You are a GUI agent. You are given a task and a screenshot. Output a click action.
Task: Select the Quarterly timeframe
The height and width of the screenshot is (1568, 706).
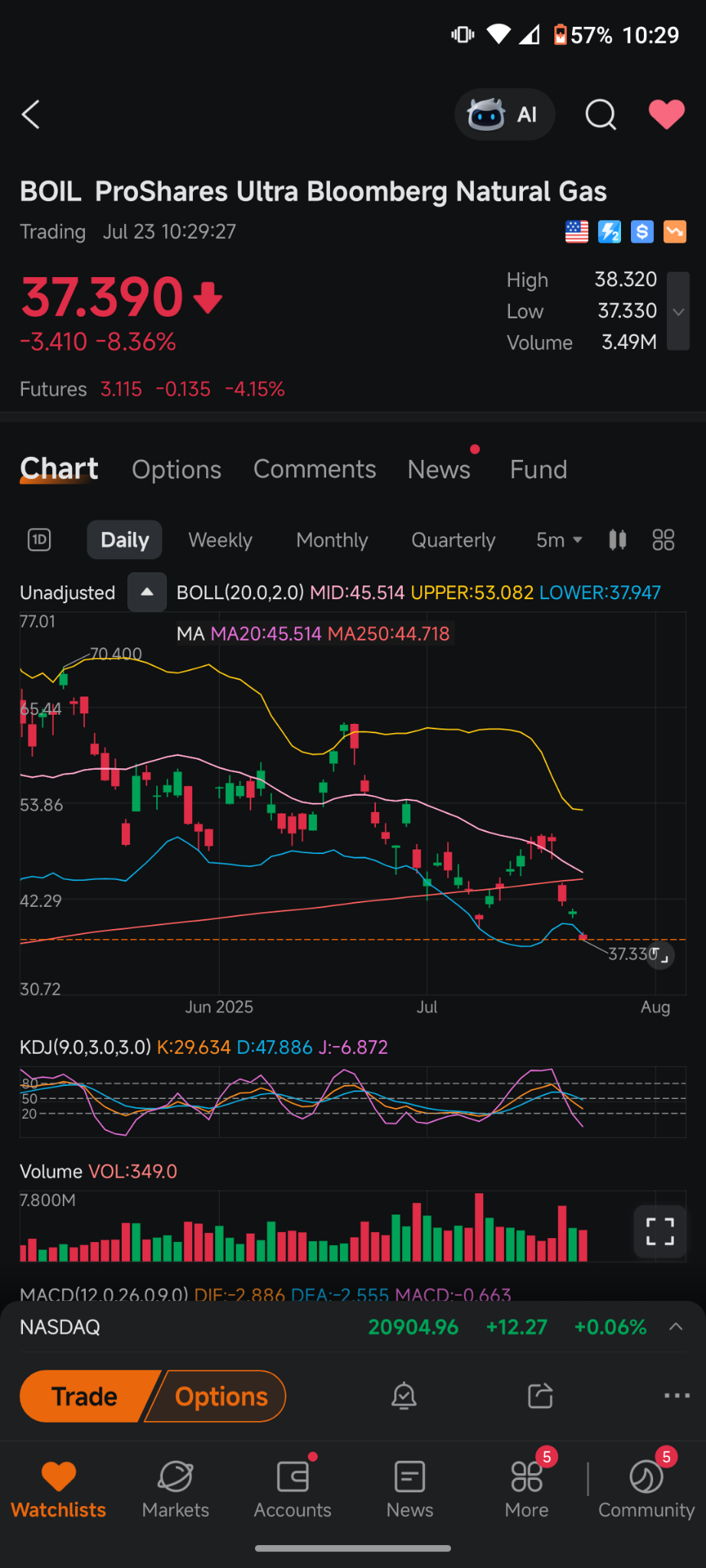point(453,540)
